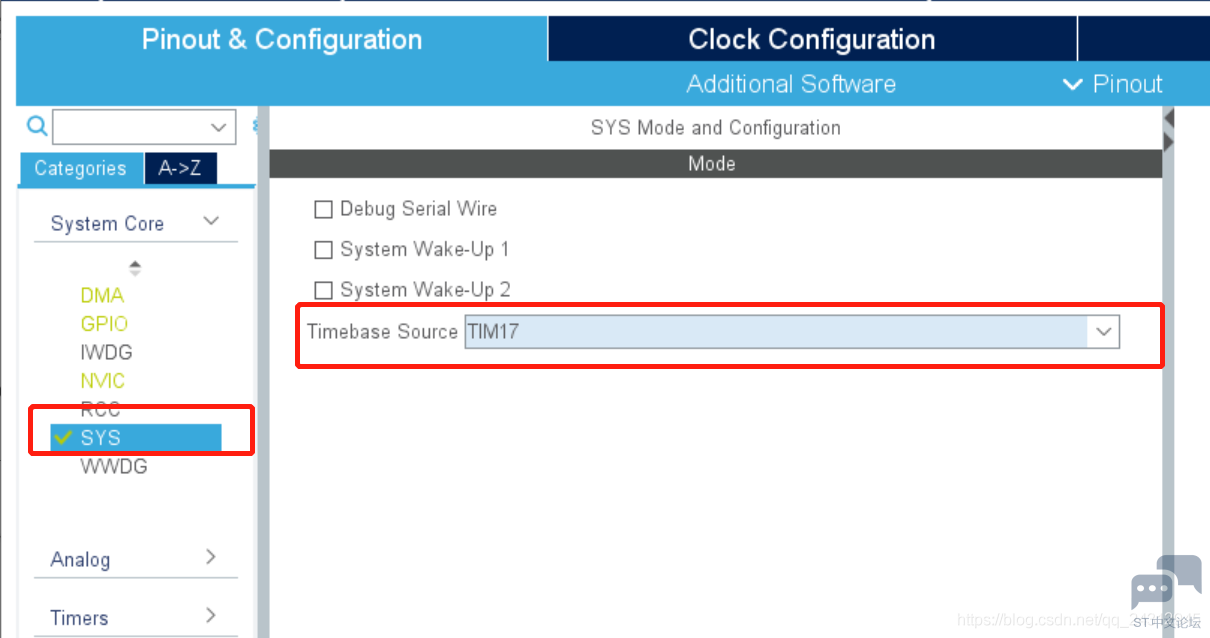Viewport: 1210px width, 638px height.
Task: Switch to Clock Configuration tab
Action: [x=812, y=40]
